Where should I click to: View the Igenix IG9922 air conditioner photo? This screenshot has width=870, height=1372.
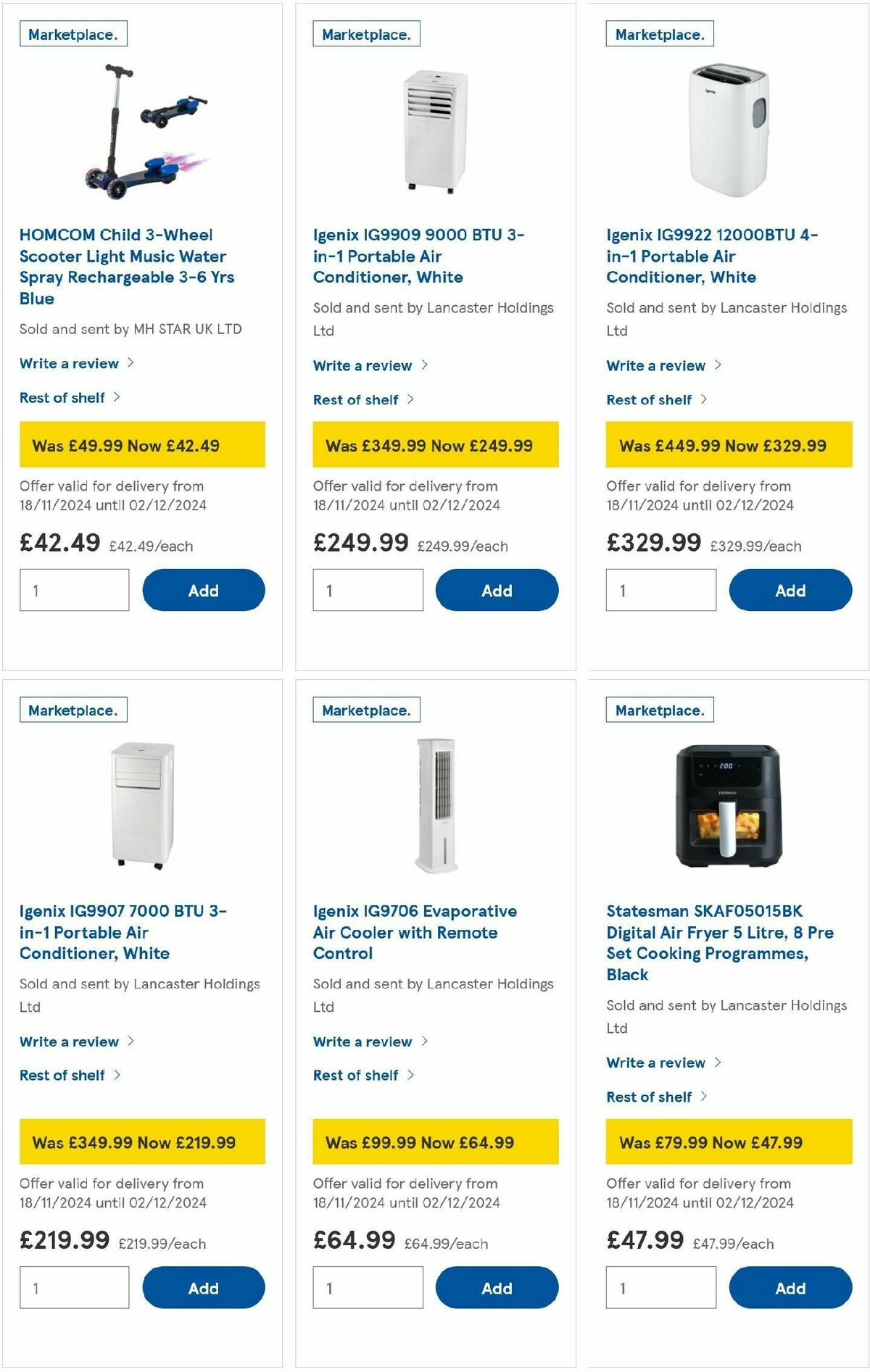click(727, 130)
